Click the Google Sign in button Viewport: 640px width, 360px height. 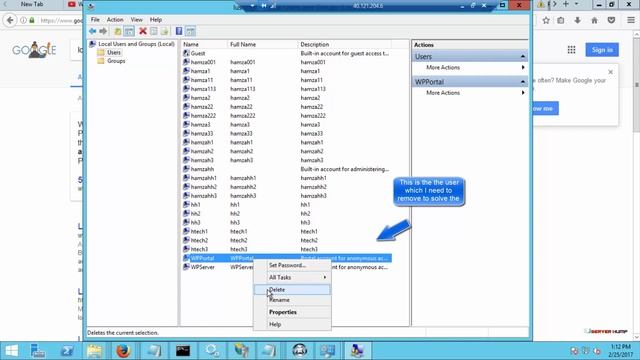click(602, 50)
